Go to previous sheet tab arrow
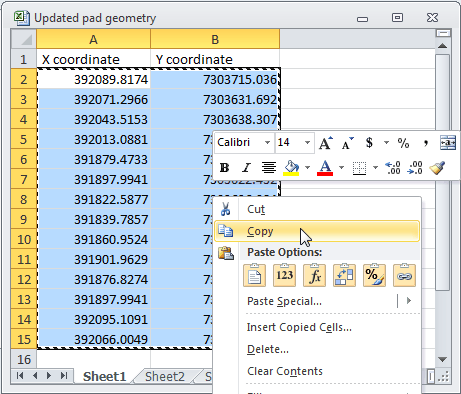 (x=35, y=376)
